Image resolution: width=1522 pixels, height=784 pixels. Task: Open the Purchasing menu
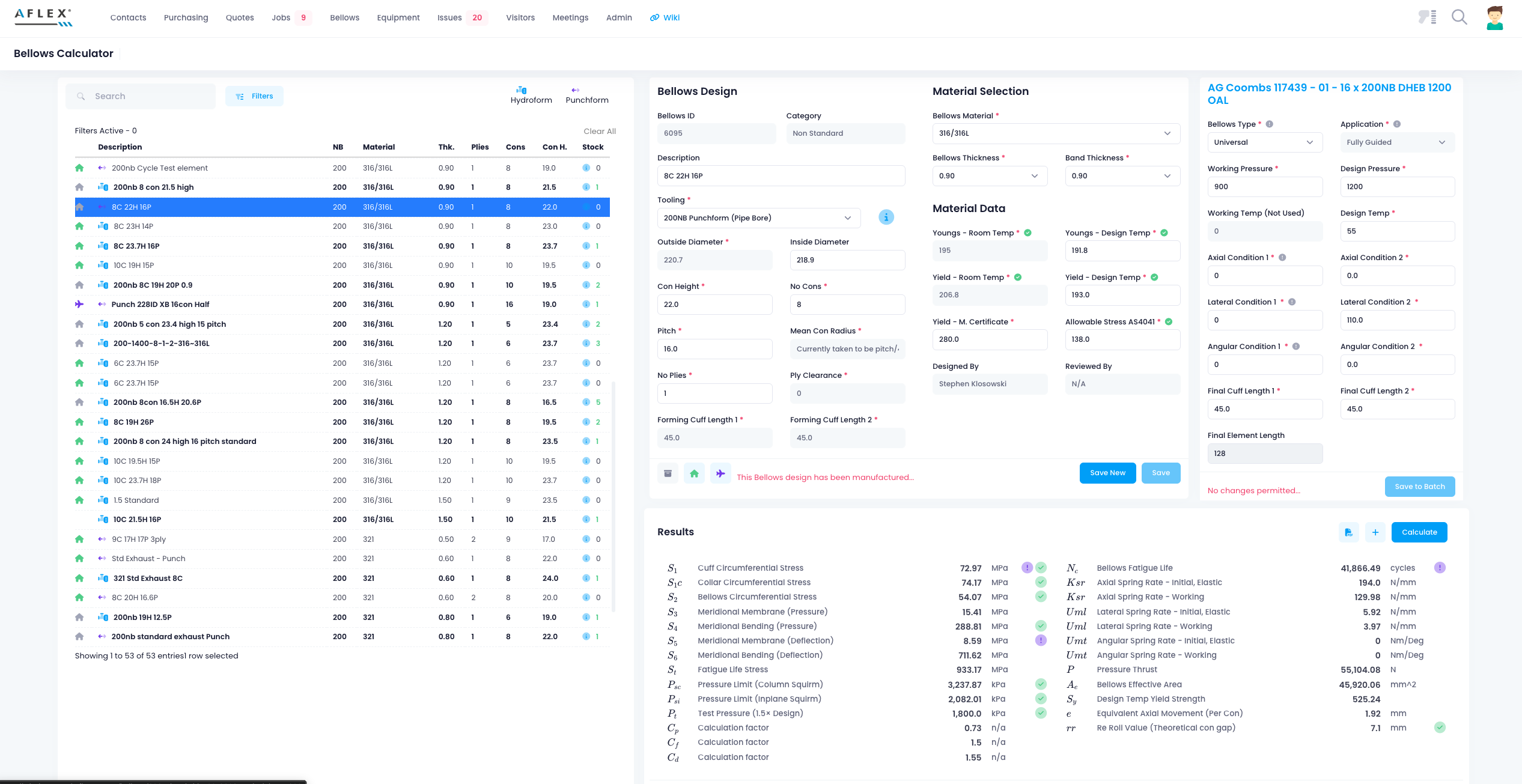186,18
